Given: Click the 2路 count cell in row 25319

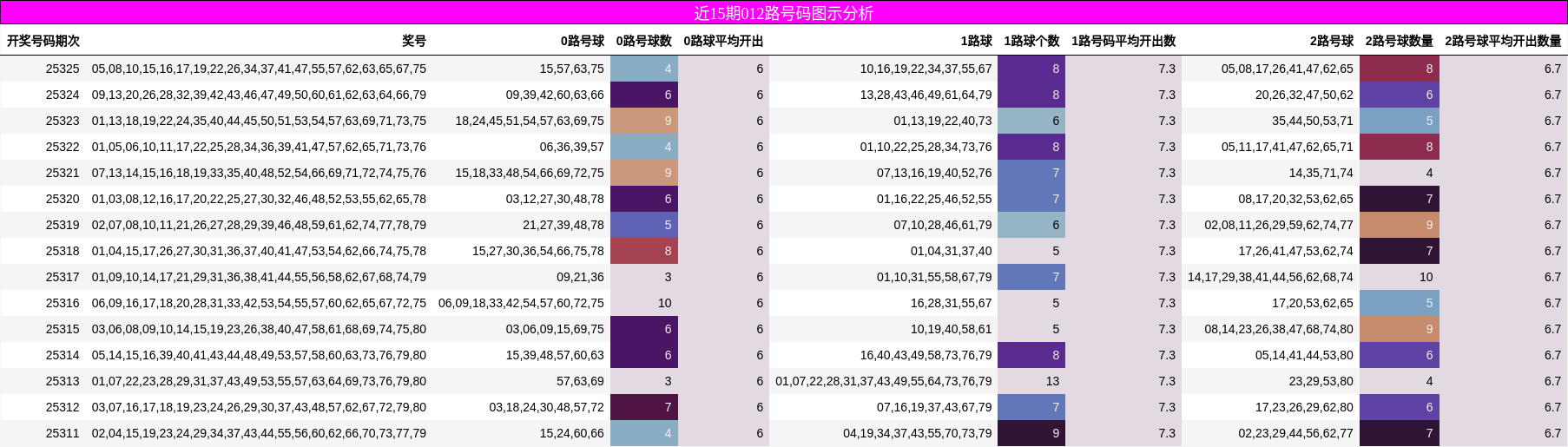Looking at the screenshot, I should [1400, 225].
